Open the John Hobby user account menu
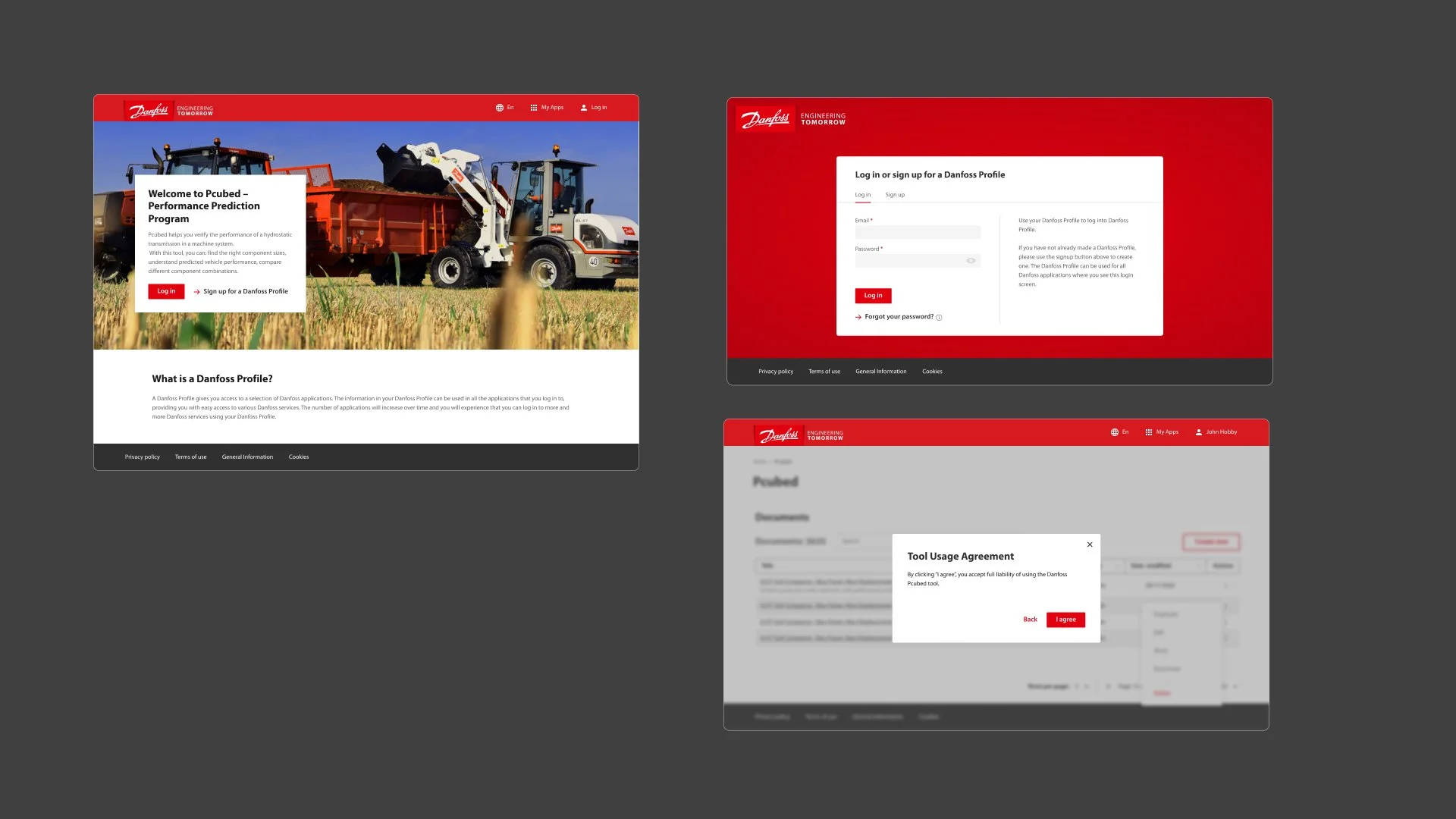This screenshot has width=1456, height=819. point(1216,432)
